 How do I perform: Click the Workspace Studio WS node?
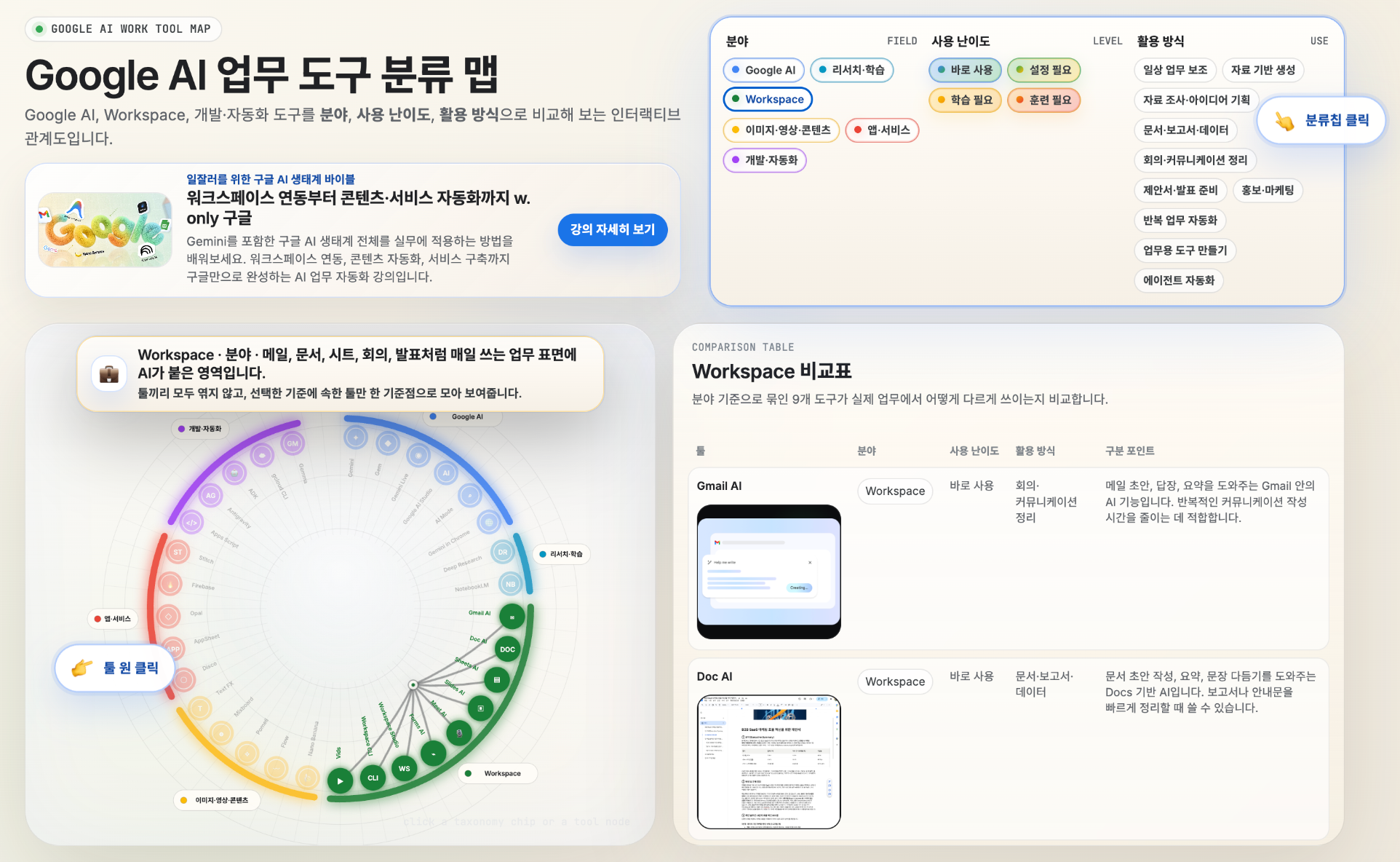pos(404,768)
